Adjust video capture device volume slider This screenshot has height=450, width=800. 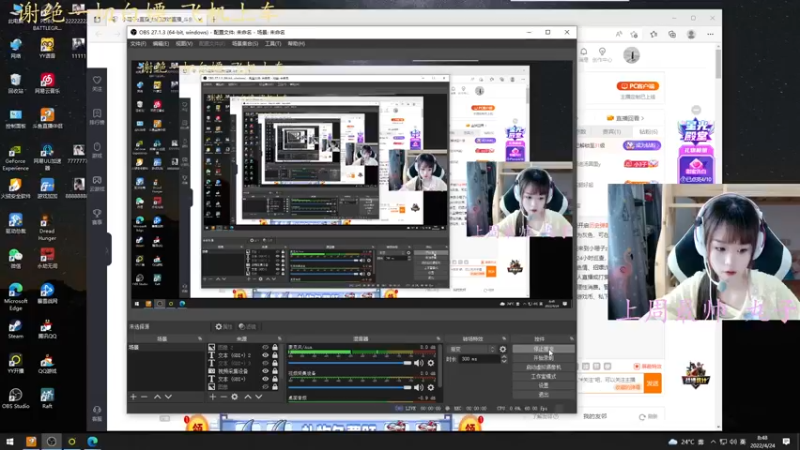point(350,387)
